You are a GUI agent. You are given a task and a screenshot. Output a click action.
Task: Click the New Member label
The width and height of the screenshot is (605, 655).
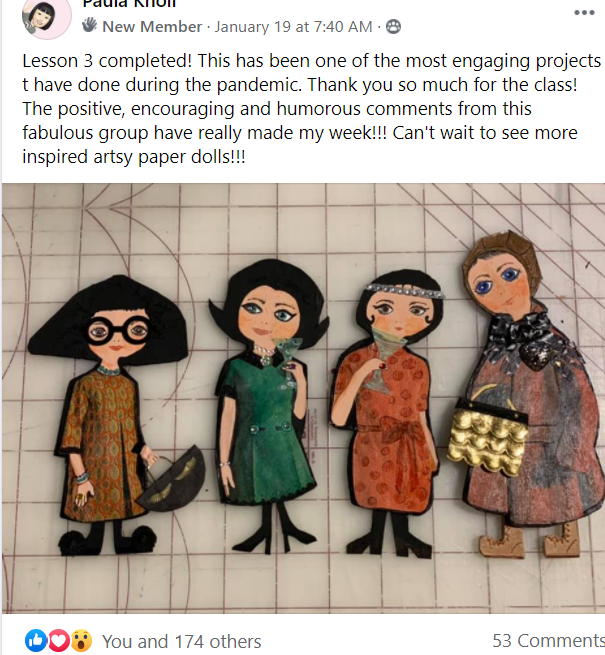[152, 27]
